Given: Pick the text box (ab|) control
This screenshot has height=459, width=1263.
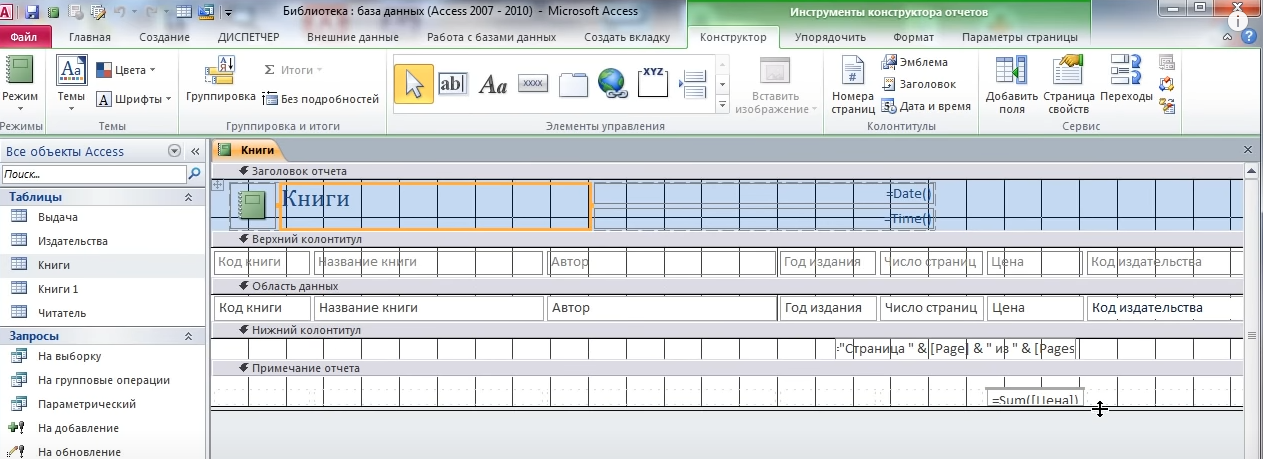Looking at the screenshot, I should coord(453,84).
